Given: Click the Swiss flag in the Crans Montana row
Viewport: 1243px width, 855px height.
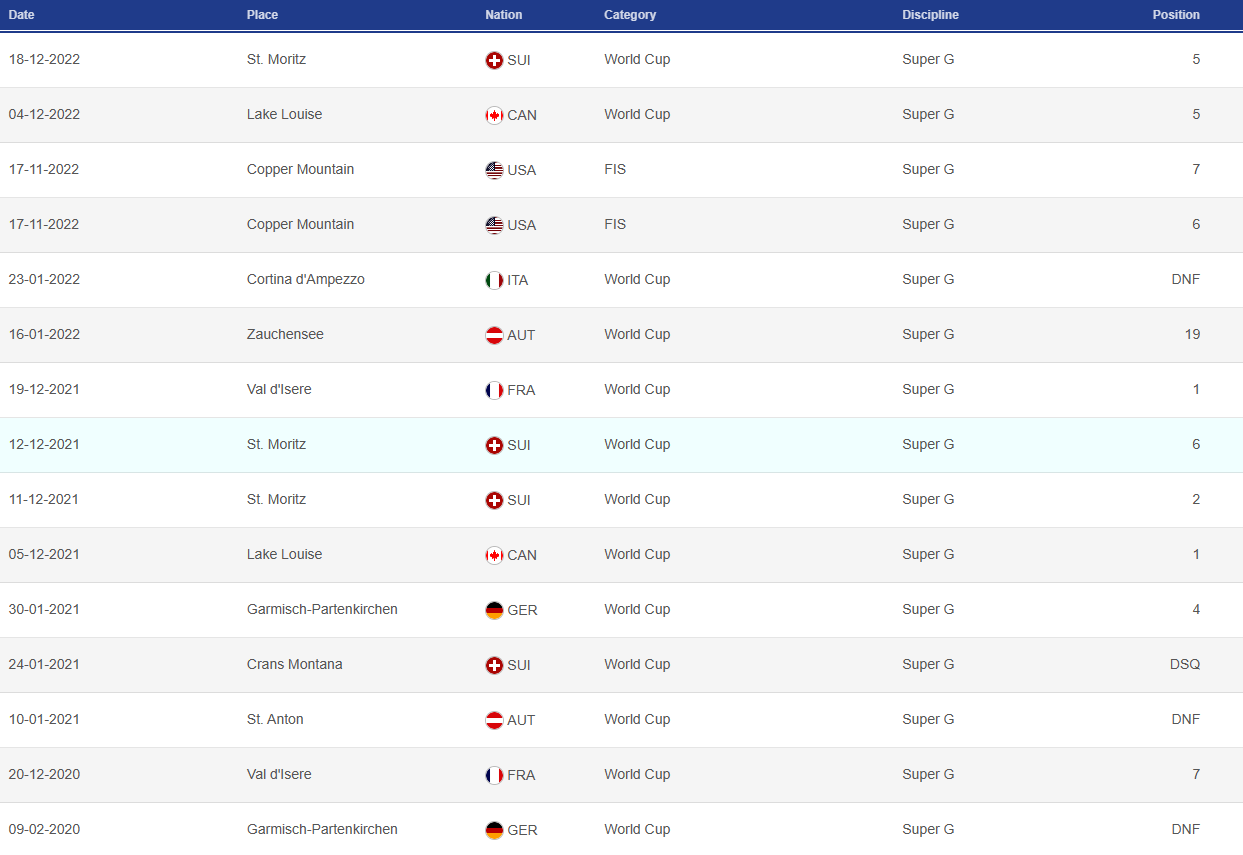Looking at the screenshot, I should tap(494, 665).
